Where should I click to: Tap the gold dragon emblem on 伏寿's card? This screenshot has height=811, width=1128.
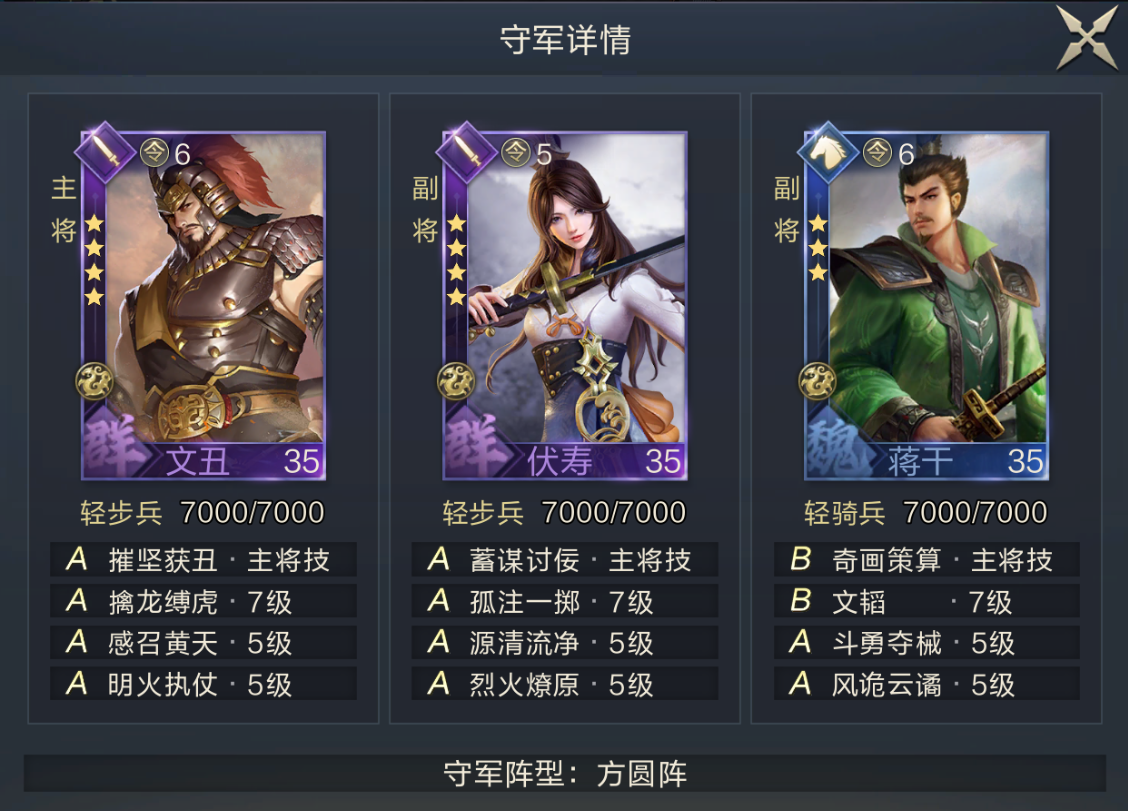[x=456, y=381]
